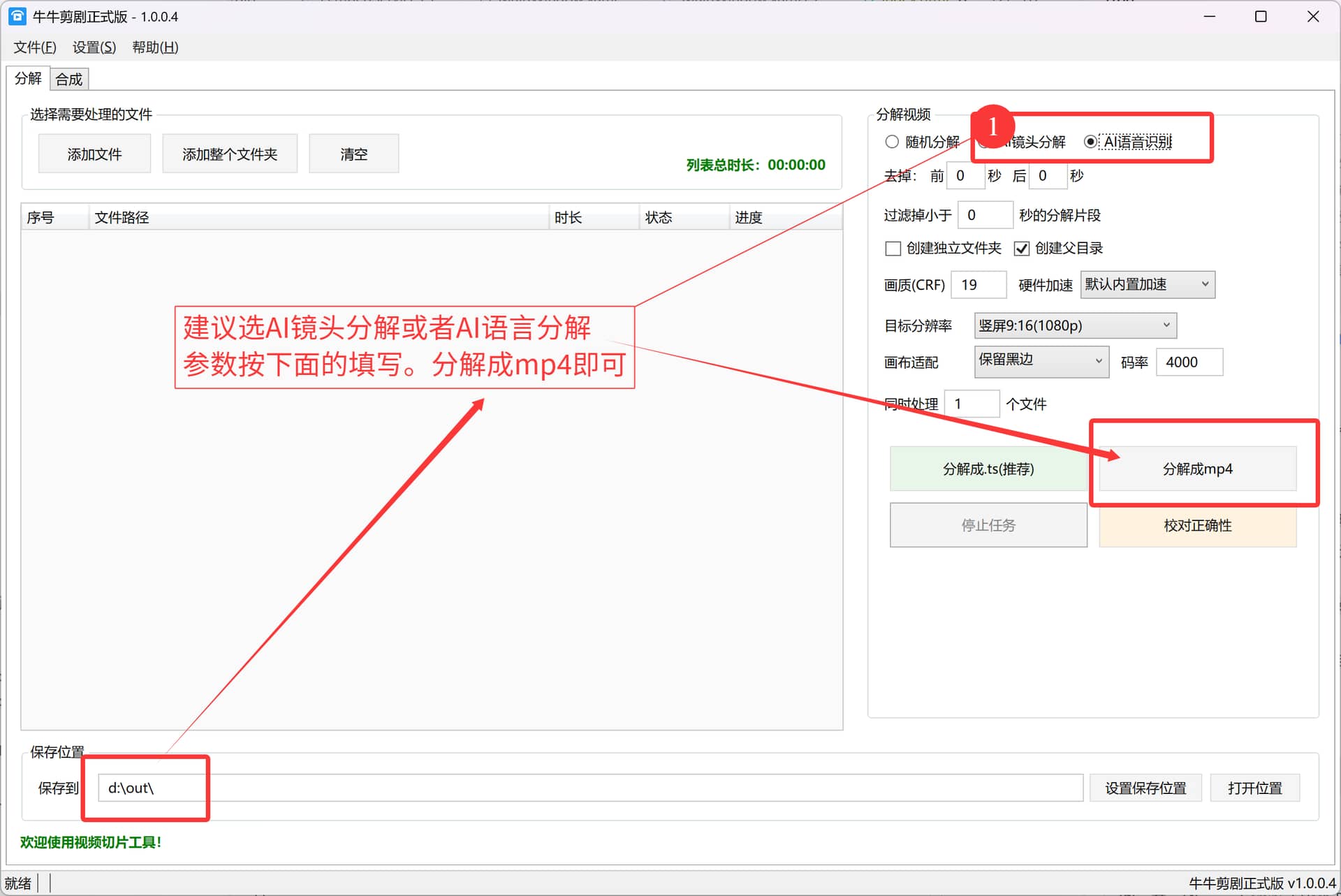
Task: Open the 帮助 menu
Action: tap(155, 47)
